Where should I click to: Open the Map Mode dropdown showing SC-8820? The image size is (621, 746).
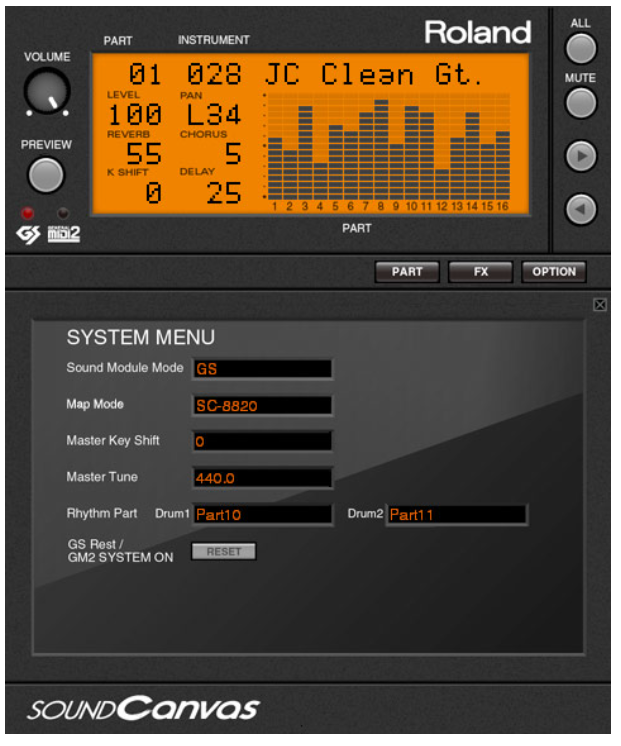click(x=262, y=405)
